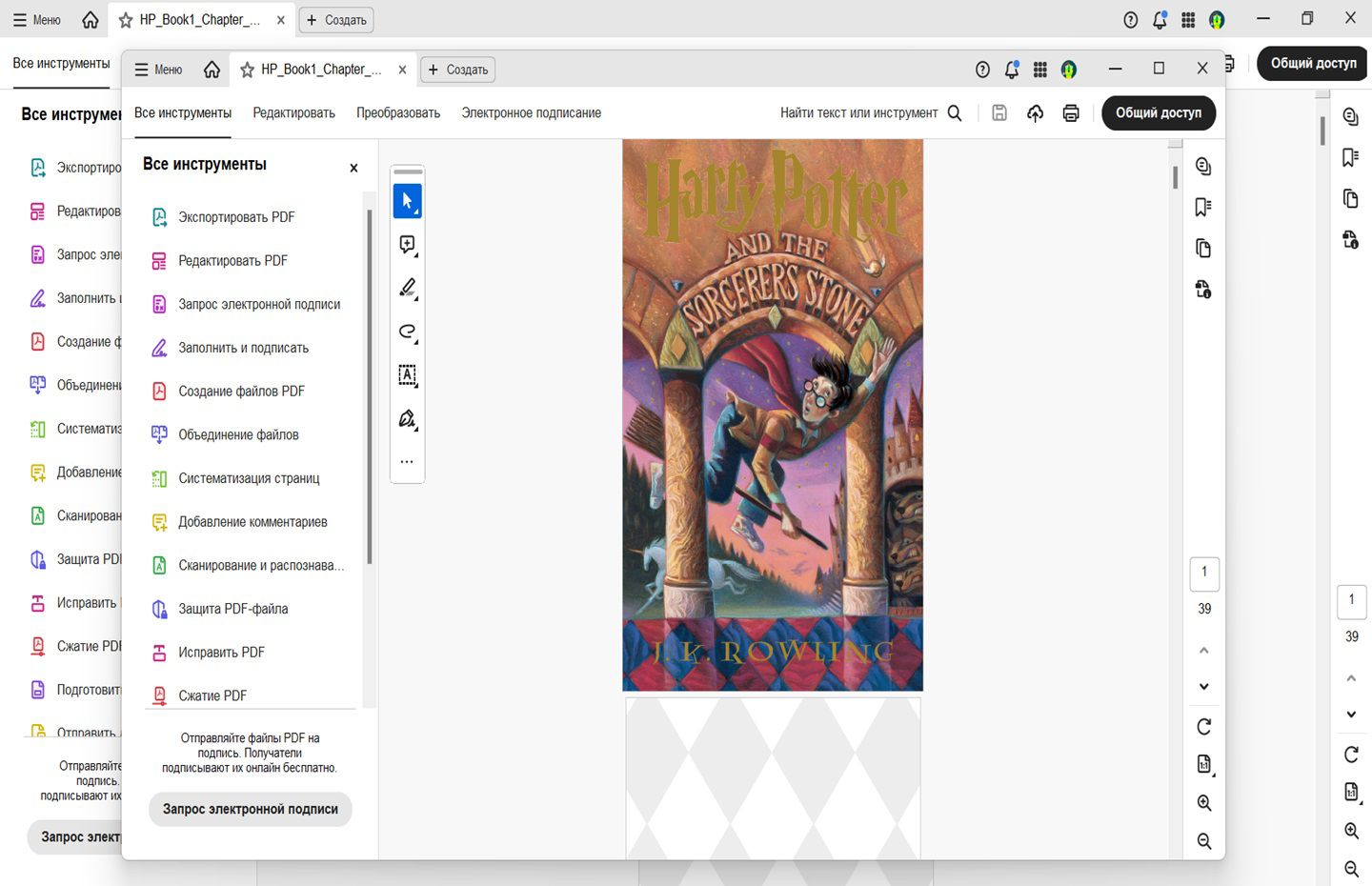The image size is (1372, 886).
Task: Open Сжатие PDF in front panel
Action: tap(213, 696)
